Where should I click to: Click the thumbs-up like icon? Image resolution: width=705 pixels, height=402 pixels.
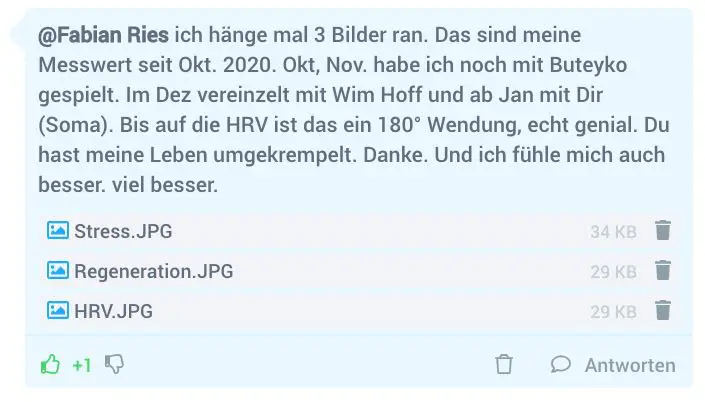tap(50, 364)
